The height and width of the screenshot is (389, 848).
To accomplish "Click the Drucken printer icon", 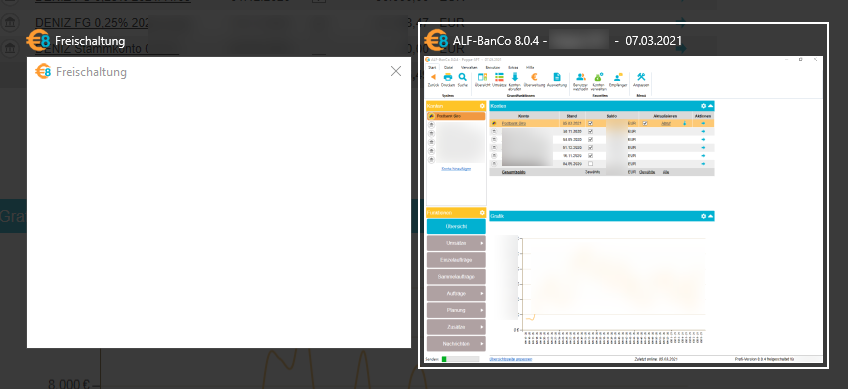I will click(448, 77).
